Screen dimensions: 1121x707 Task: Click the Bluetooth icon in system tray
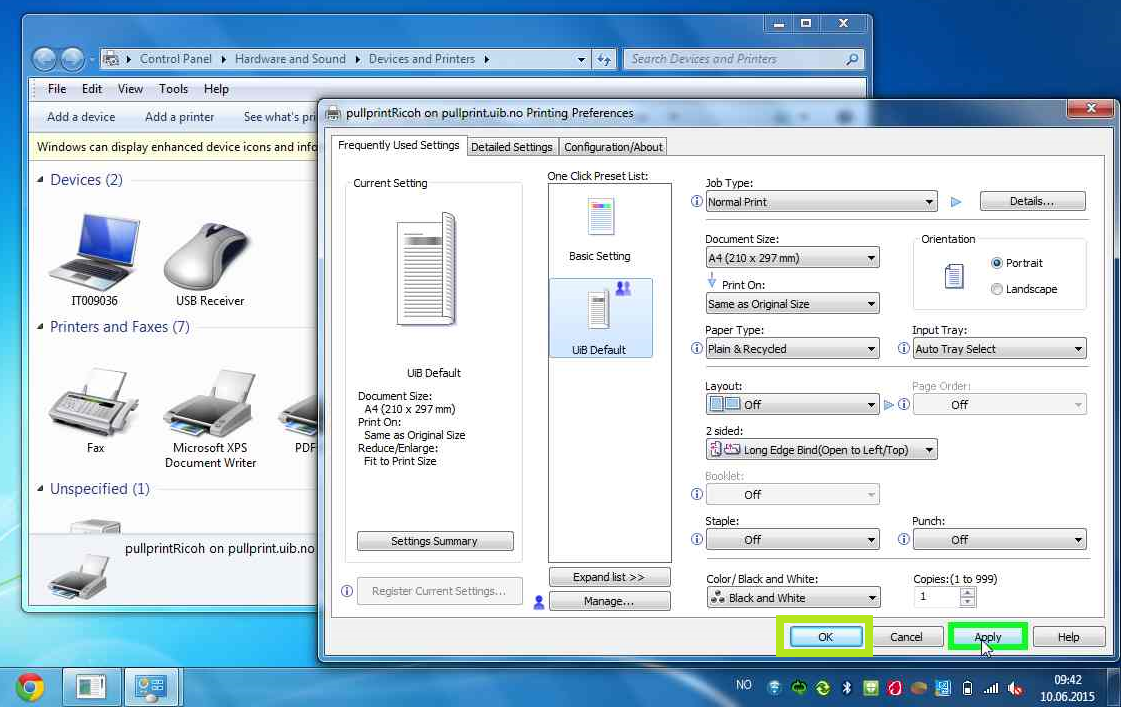pyautogui.click(x=846, y=688)
